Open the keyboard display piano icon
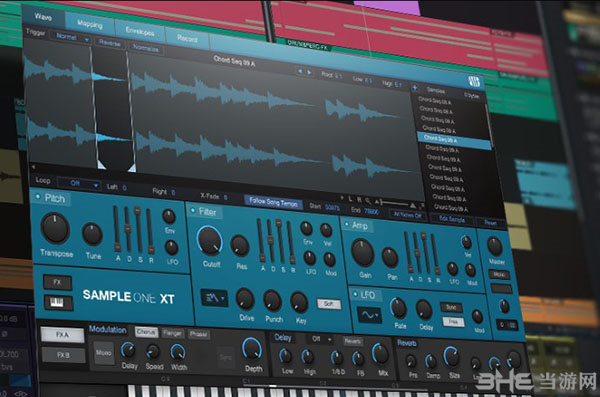This screenshot has height=397, width=600. click(x=57, y=302)
